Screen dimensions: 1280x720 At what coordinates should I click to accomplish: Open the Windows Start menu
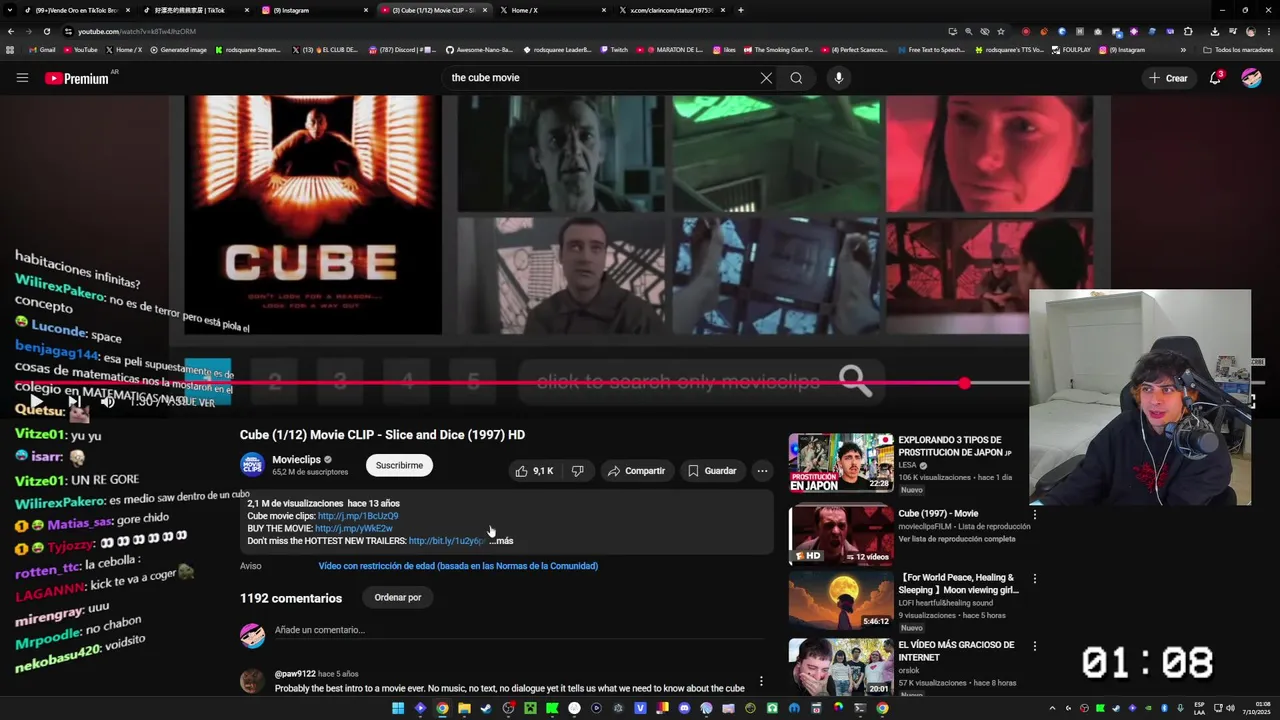pos(398,708)
